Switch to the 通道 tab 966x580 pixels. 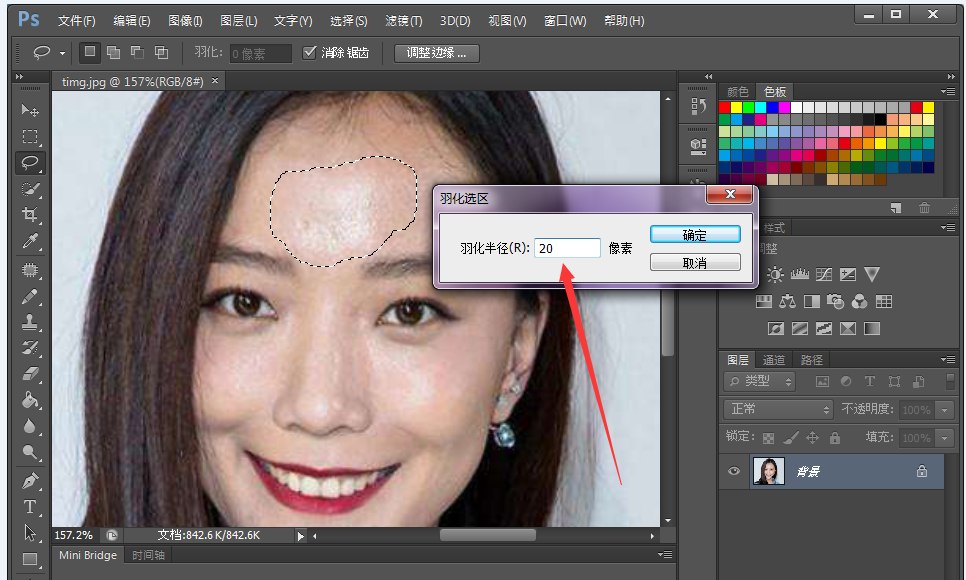click(x=774, y=360)
